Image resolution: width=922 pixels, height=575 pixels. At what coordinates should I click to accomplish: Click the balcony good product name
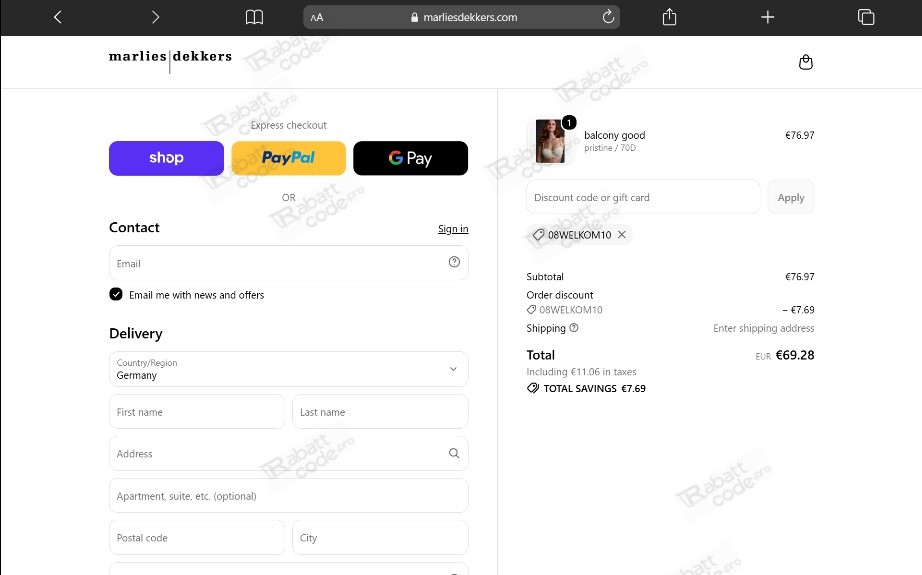click(x=614, y=135)
